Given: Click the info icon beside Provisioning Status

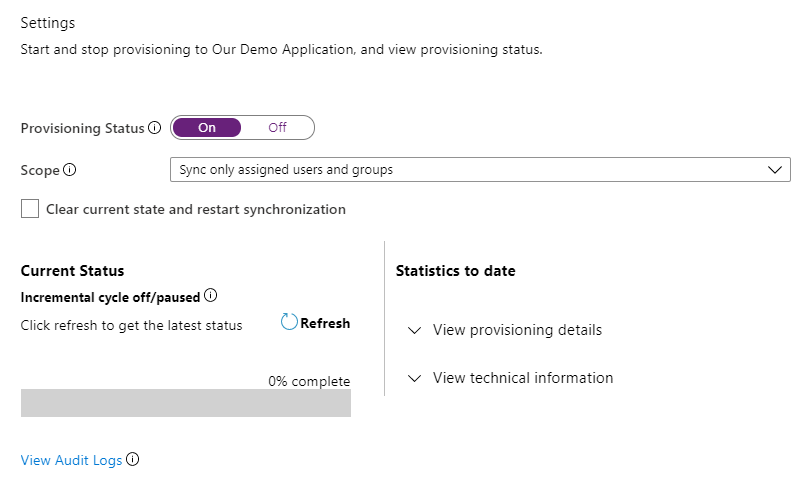Looking at the screenshot, I should pos(155,128).
